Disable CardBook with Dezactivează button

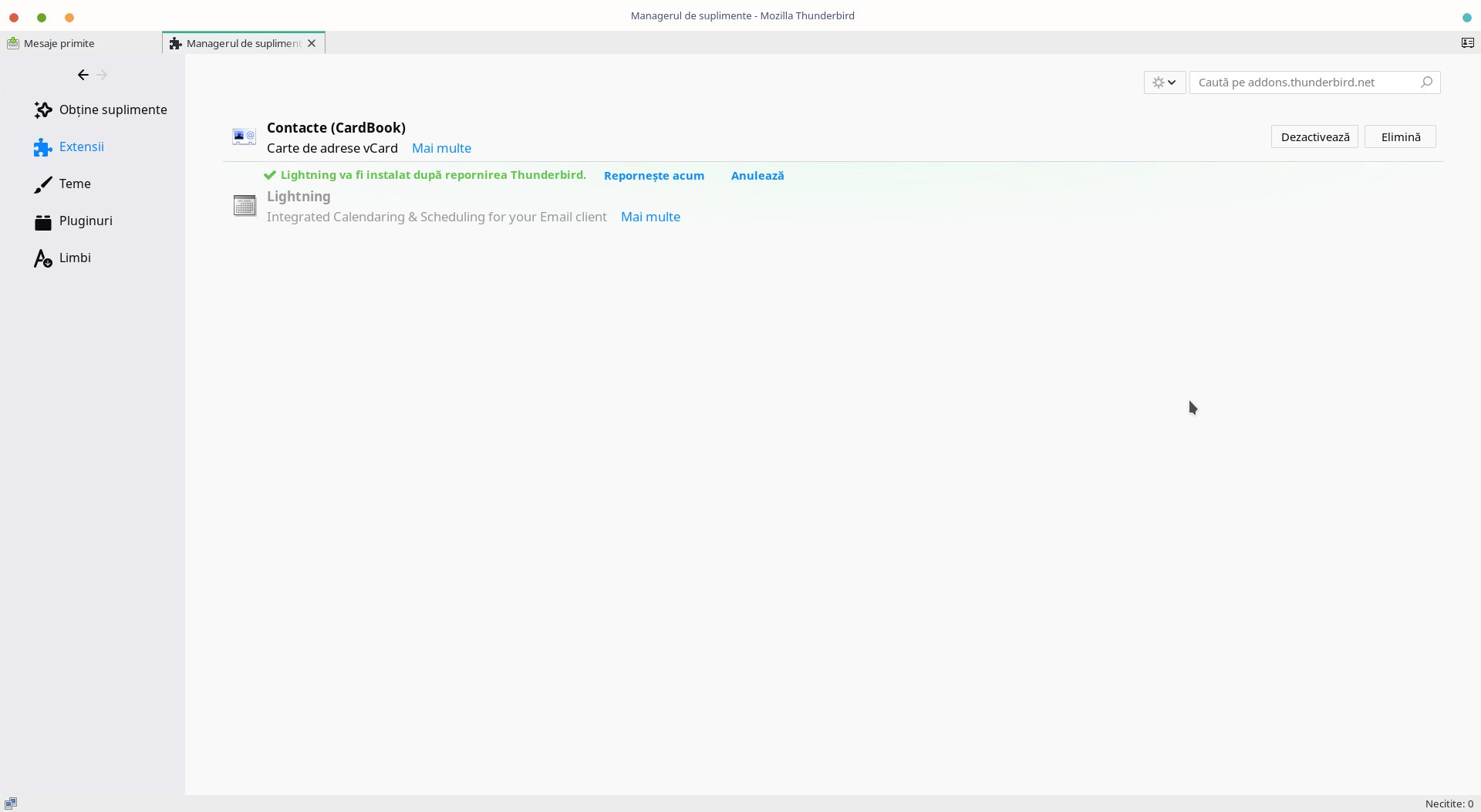1314,137
